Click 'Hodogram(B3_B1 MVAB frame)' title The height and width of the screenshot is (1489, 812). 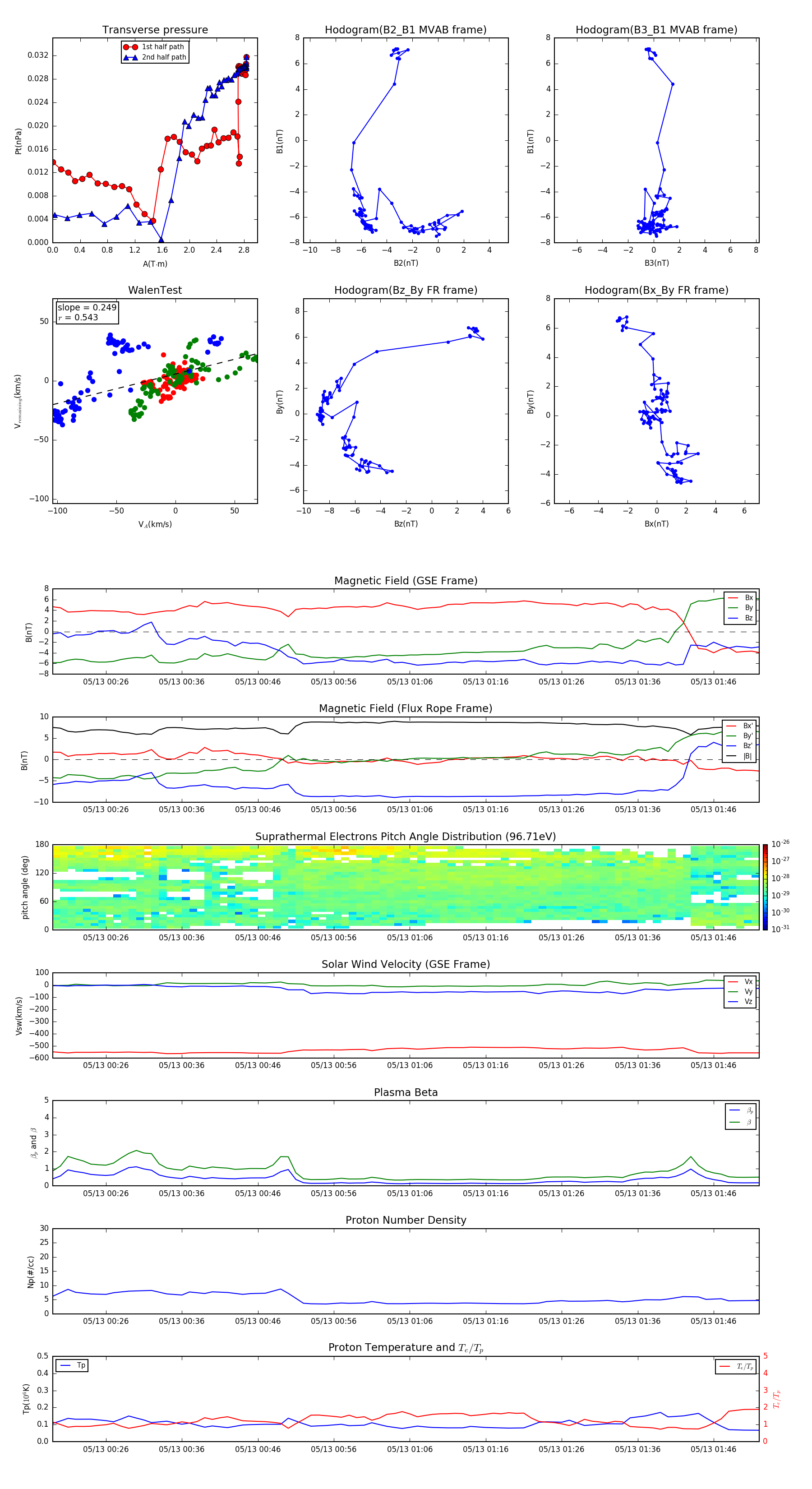click(x=656, y=30)
